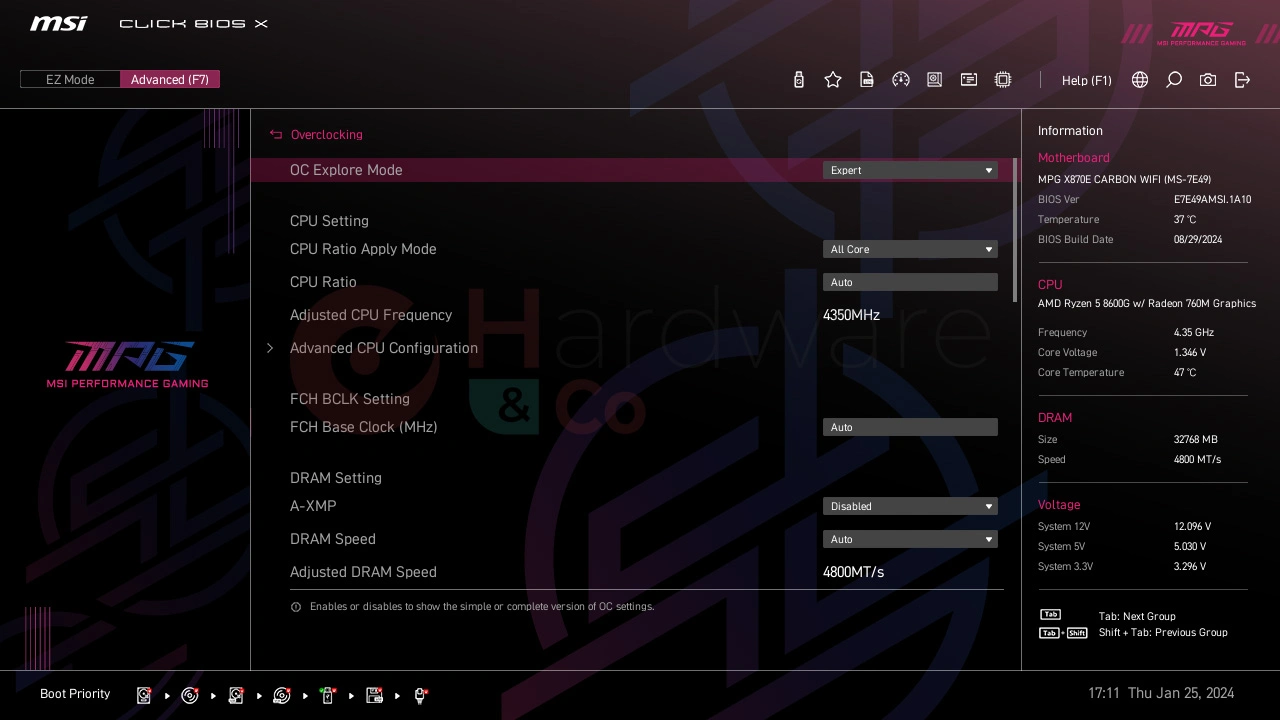
Task: Select the DRAM Speed label
Action: 333,539
